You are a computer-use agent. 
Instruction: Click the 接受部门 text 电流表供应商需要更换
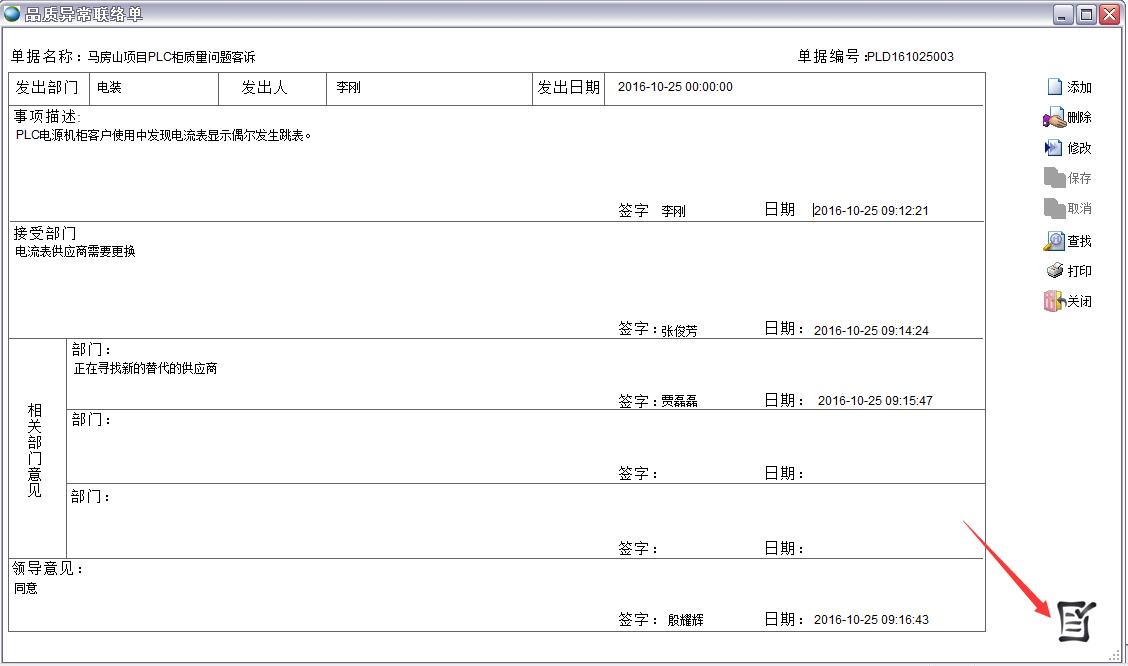75,252
